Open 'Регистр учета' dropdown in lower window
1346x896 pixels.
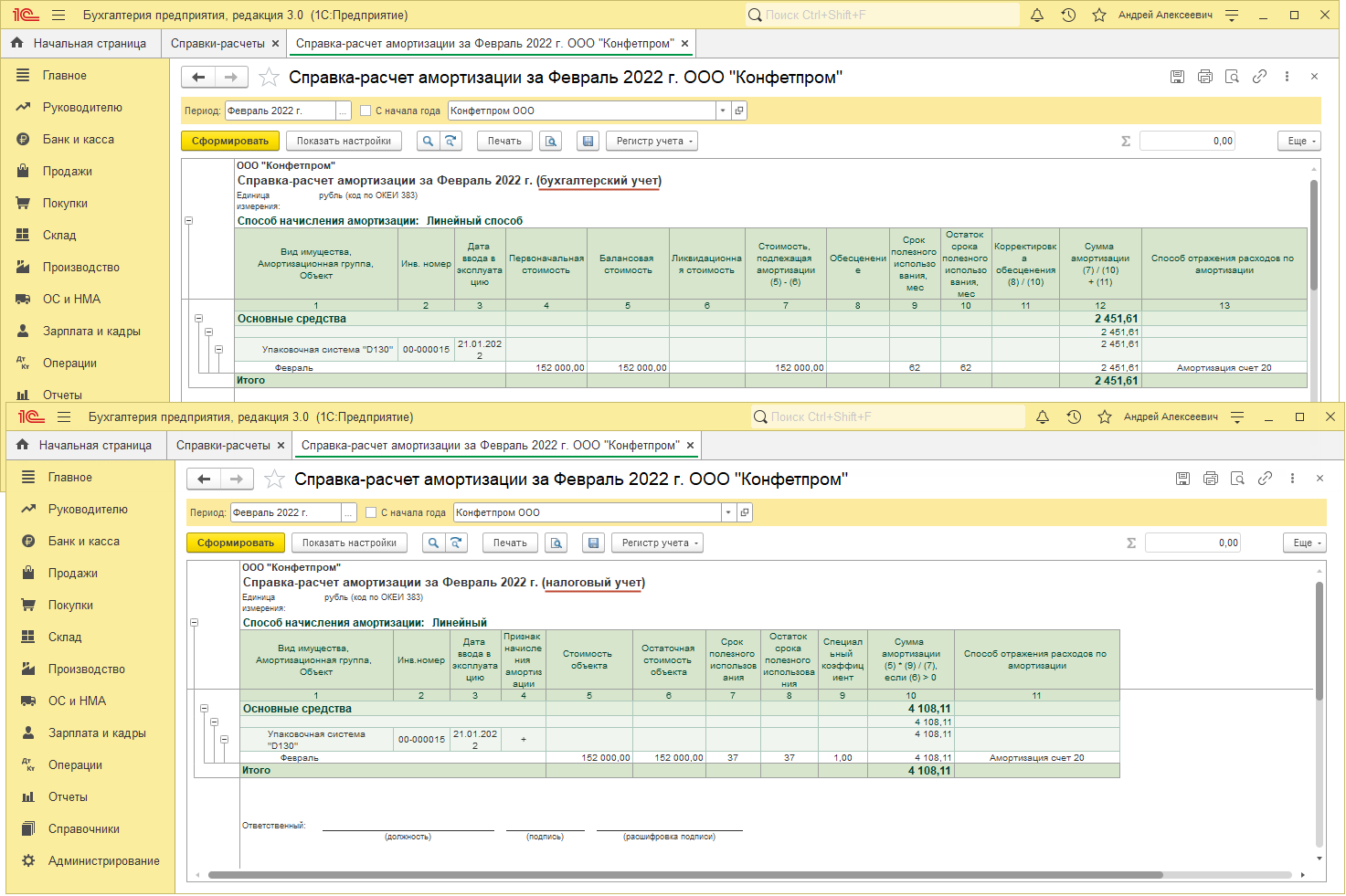click(x=657, y=543)
